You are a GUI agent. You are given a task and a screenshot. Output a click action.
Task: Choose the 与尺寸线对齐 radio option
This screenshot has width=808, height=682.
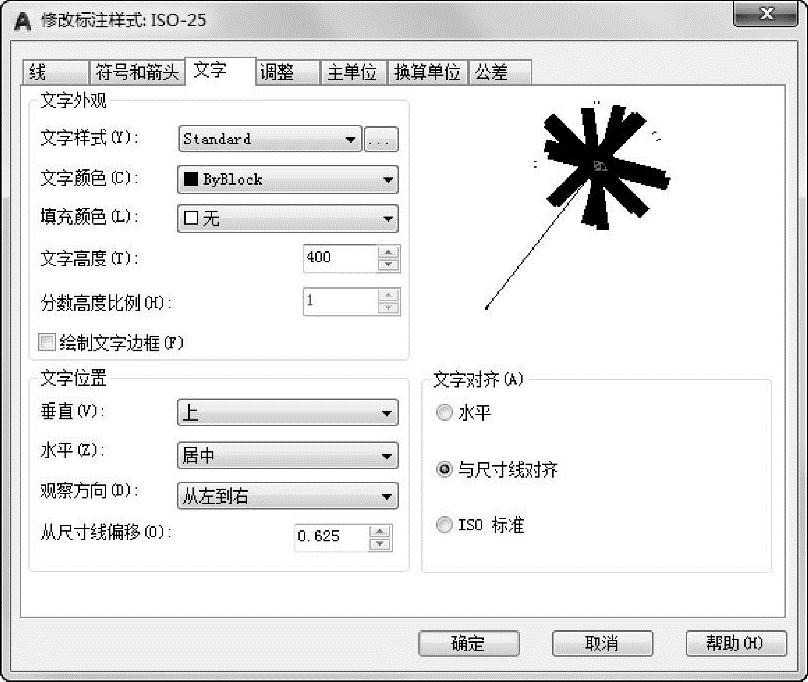click(444, 469)
